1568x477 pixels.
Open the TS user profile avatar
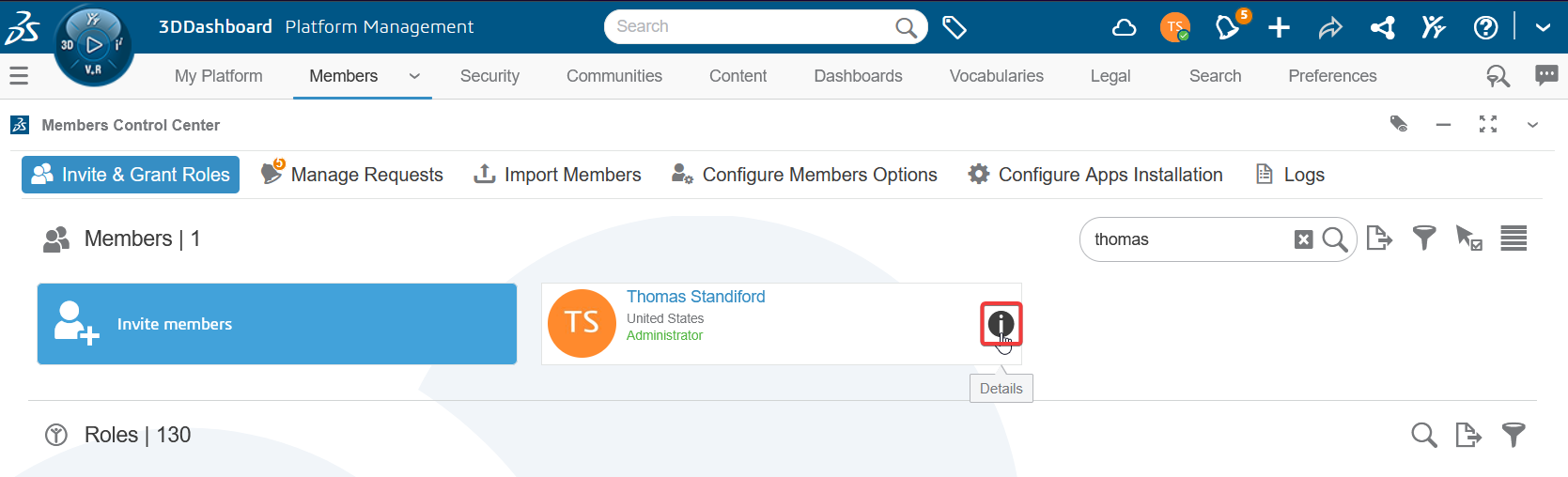(1175, 27)
